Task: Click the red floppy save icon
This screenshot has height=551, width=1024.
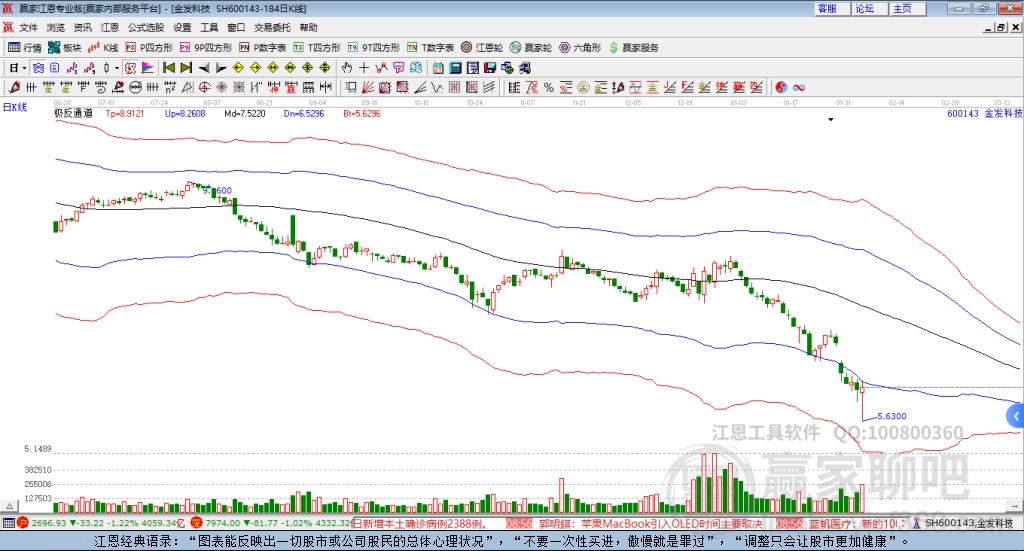Action: coord(490,68)
